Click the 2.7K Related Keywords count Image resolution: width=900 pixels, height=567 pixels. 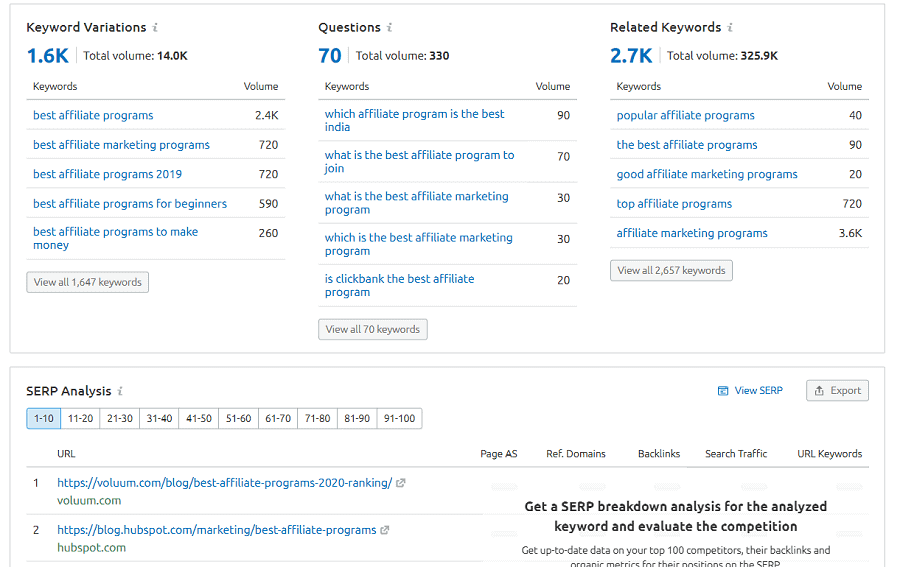coord(631,56)
